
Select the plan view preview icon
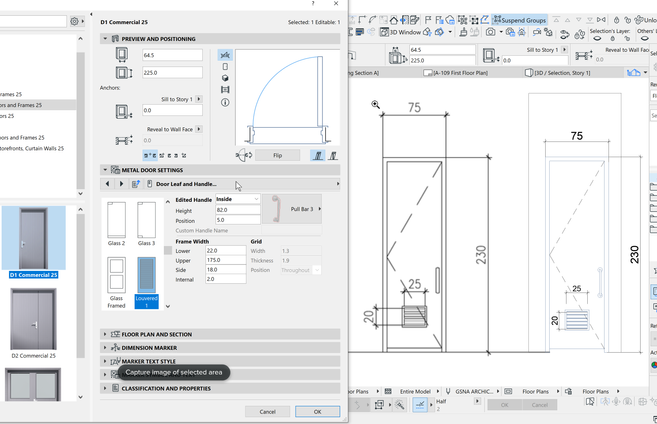(225, 55)
